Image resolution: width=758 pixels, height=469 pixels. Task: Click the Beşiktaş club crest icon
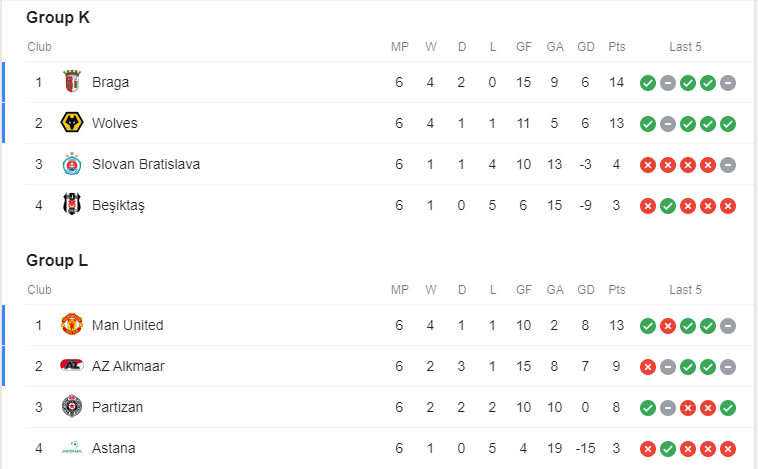coord(71,205)
